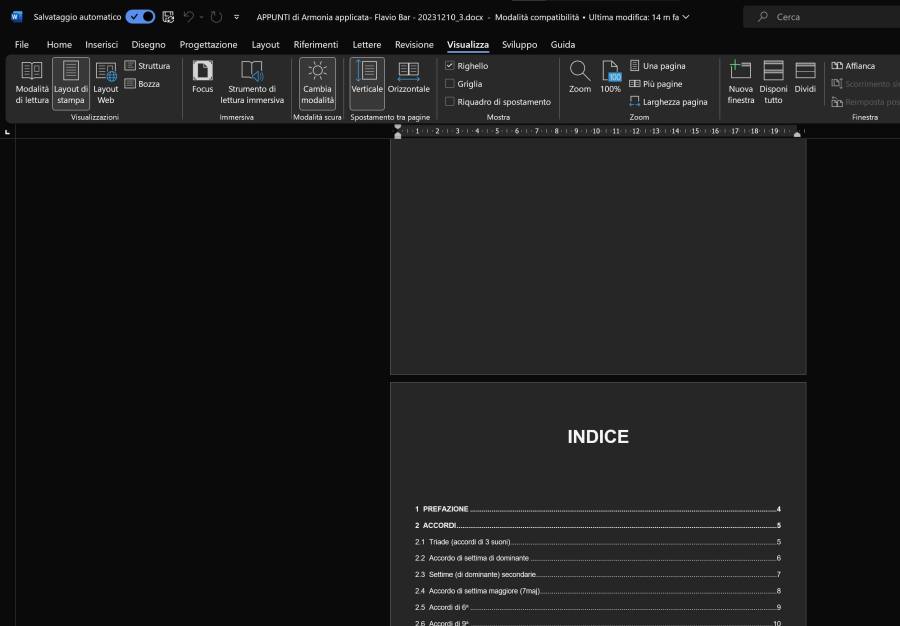Click the Larghezza pagina button
The image size is (900, 626).
pos(668,102)
